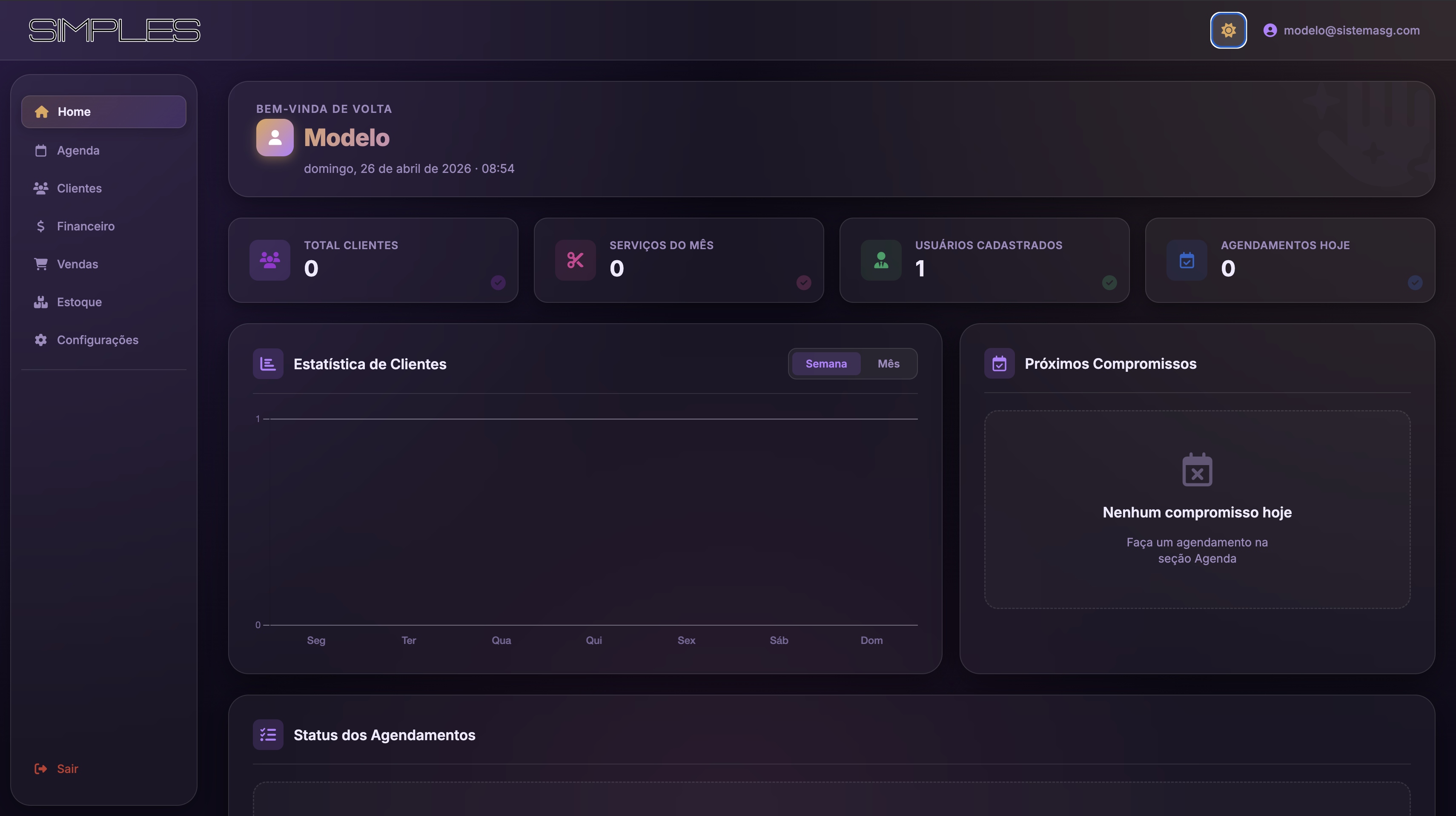
Task: Click the 'Estatística de Clientes' heading
Action: pyautogui.click(x=370, y=364)
